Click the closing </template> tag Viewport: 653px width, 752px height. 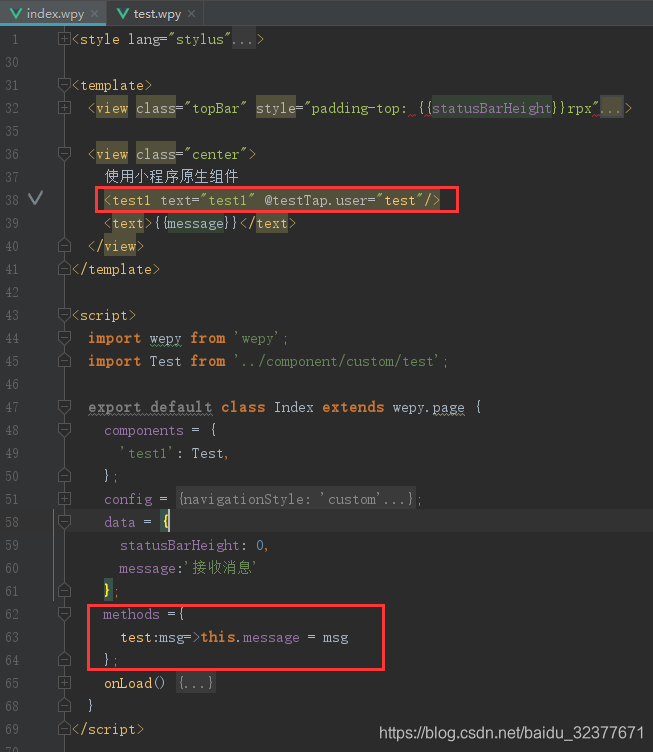(116, 269)
